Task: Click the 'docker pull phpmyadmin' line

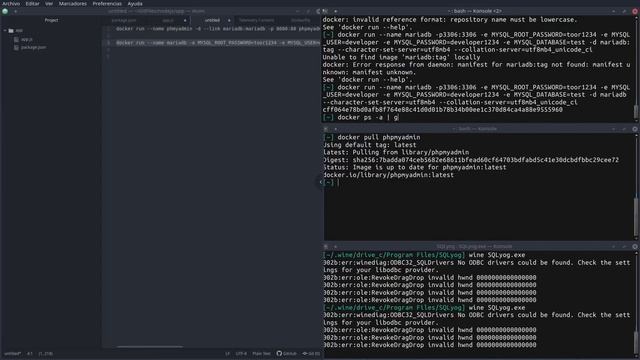Action: (x=372, y=138)
